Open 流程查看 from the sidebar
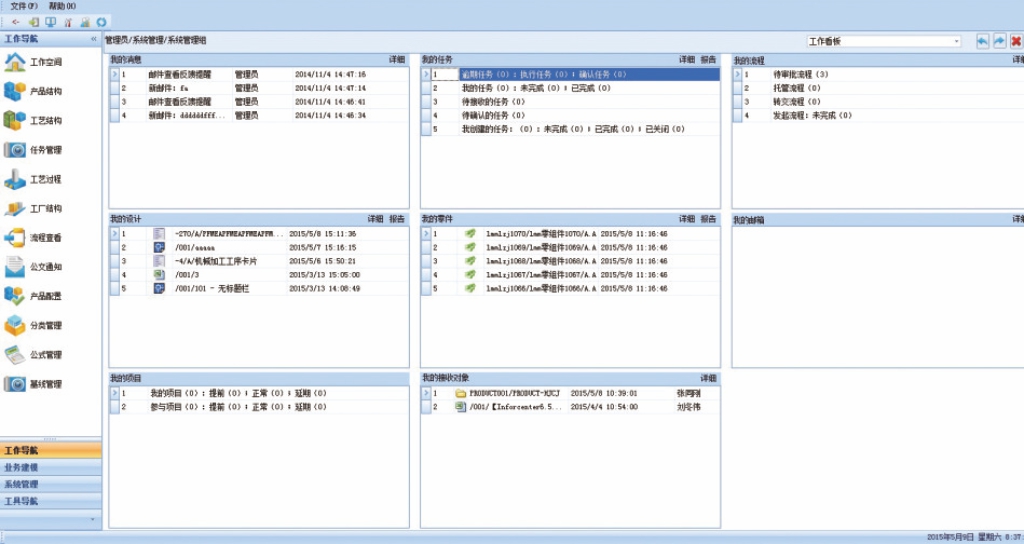Screen dimensions: 1024x544 15,238
